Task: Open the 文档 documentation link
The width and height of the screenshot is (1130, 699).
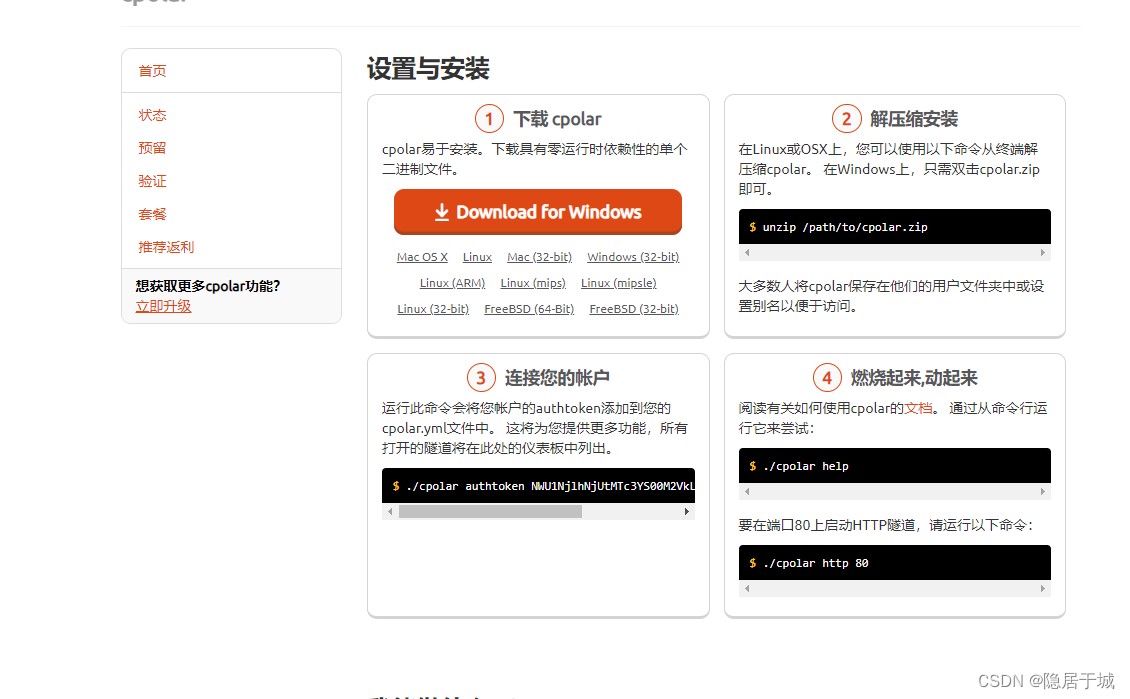Action: [x=918, y=409]
